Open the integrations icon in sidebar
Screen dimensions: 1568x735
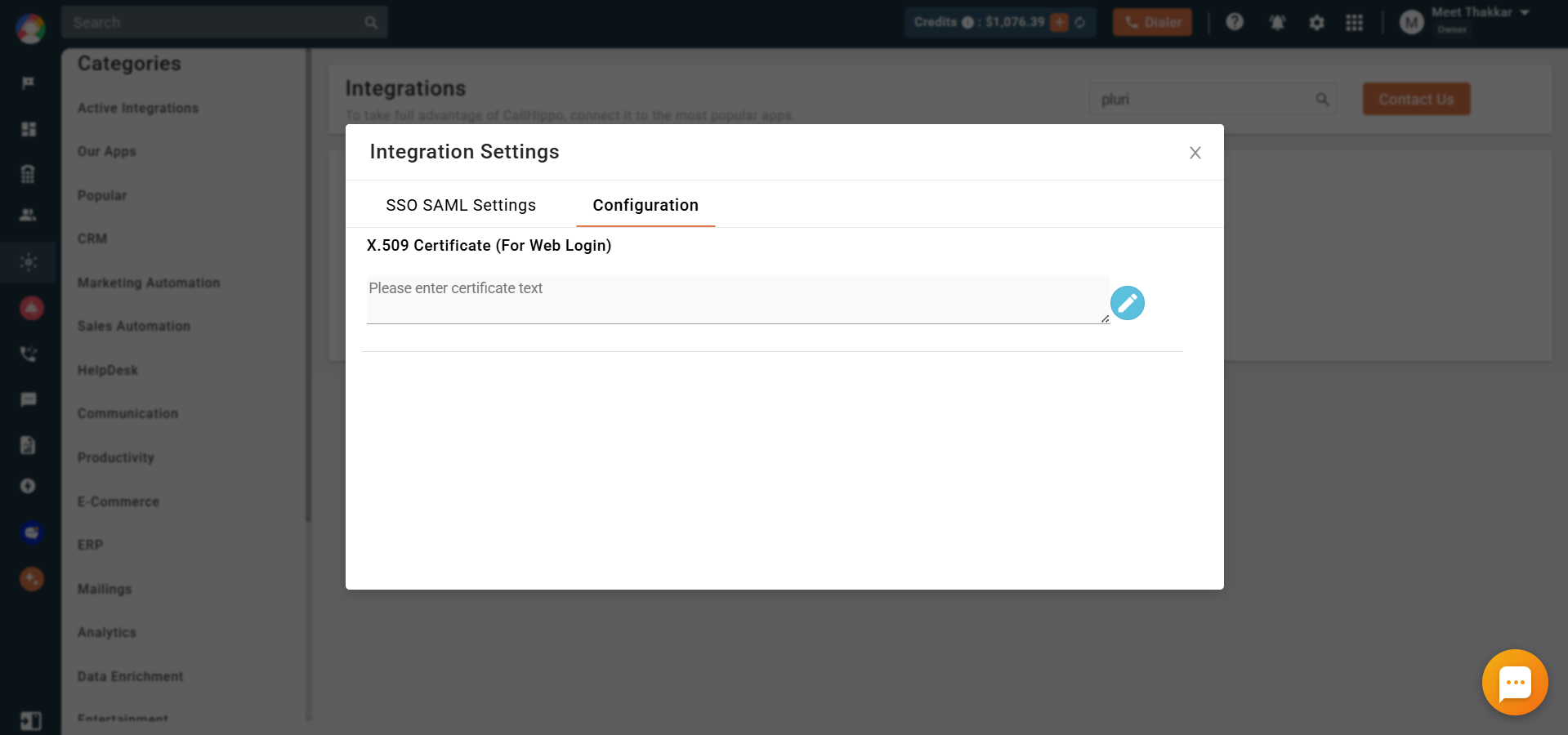pos(29,262)
